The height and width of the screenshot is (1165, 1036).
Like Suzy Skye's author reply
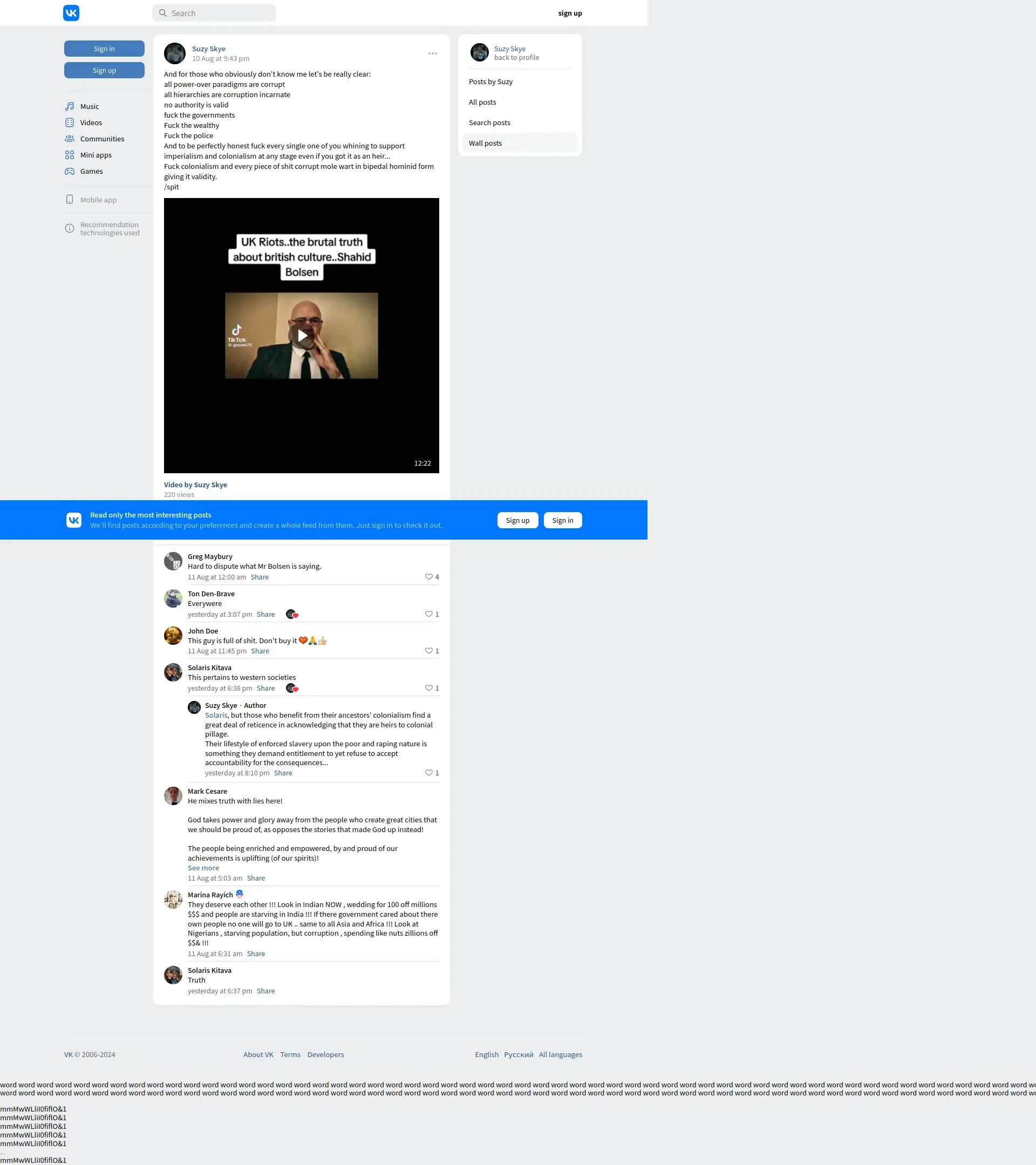(x=428, y=773)
